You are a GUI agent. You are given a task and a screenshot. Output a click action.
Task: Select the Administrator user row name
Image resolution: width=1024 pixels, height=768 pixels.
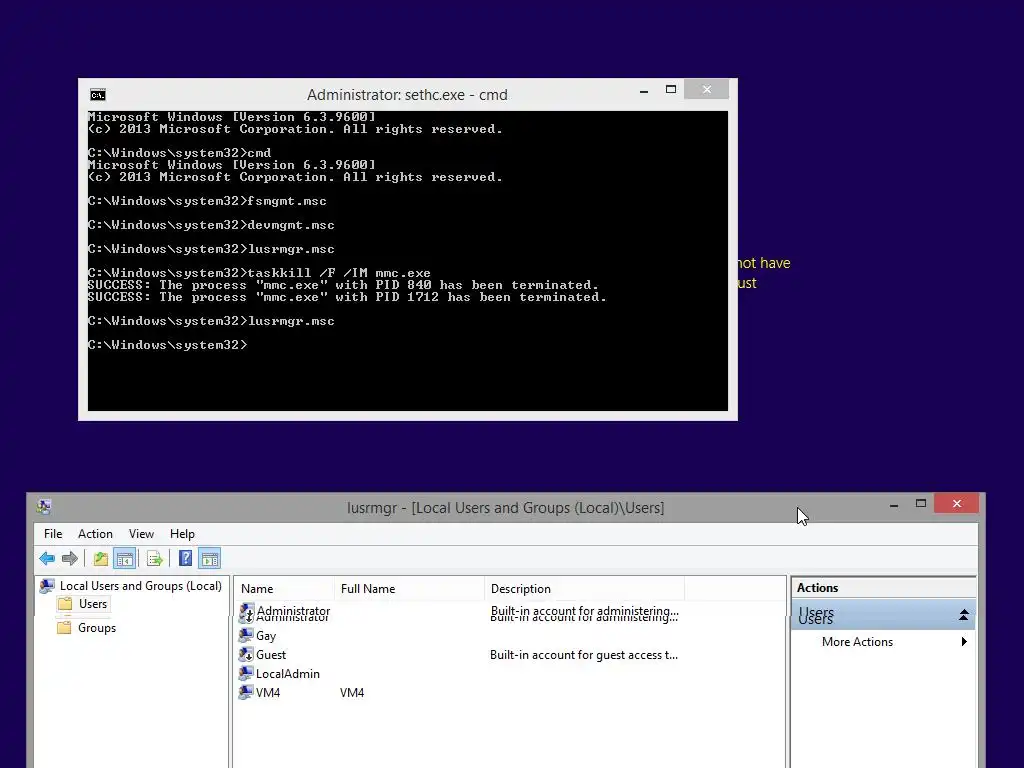coord(293,613)
